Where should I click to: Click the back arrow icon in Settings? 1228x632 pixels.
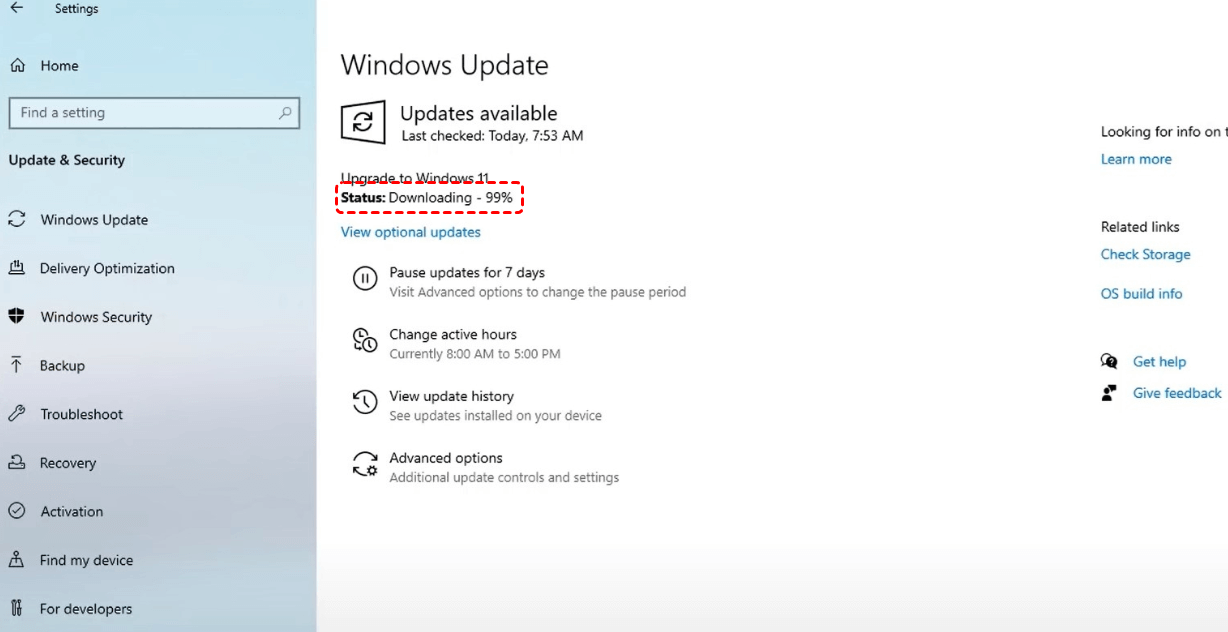coord(16,8)
